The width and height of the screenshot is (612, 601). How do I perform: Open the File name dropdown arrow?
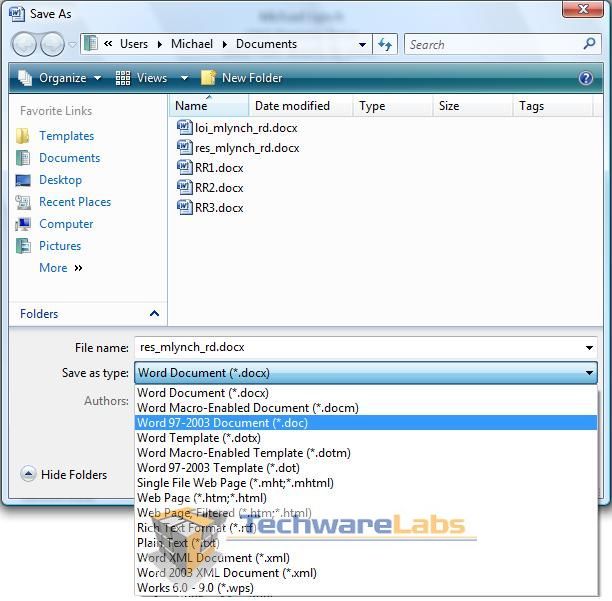pyautogui.click(x=589, y=348)
